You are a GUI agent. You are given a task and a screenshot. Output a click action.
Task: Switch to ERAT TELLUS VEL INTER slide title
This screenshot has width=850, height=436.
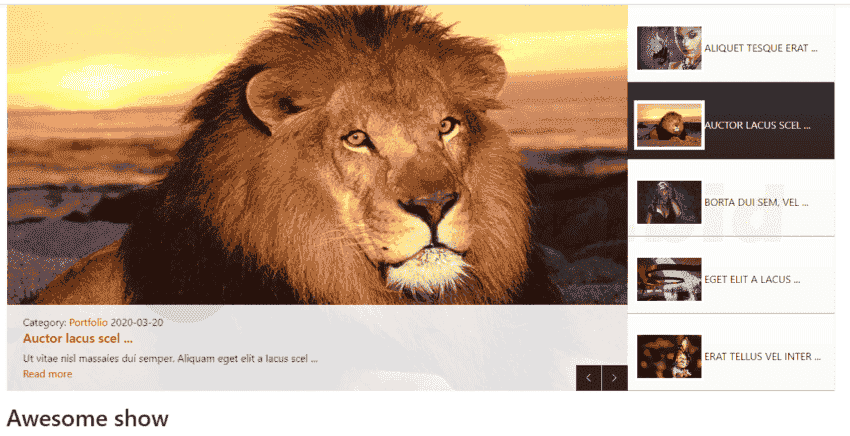point(762,356)
